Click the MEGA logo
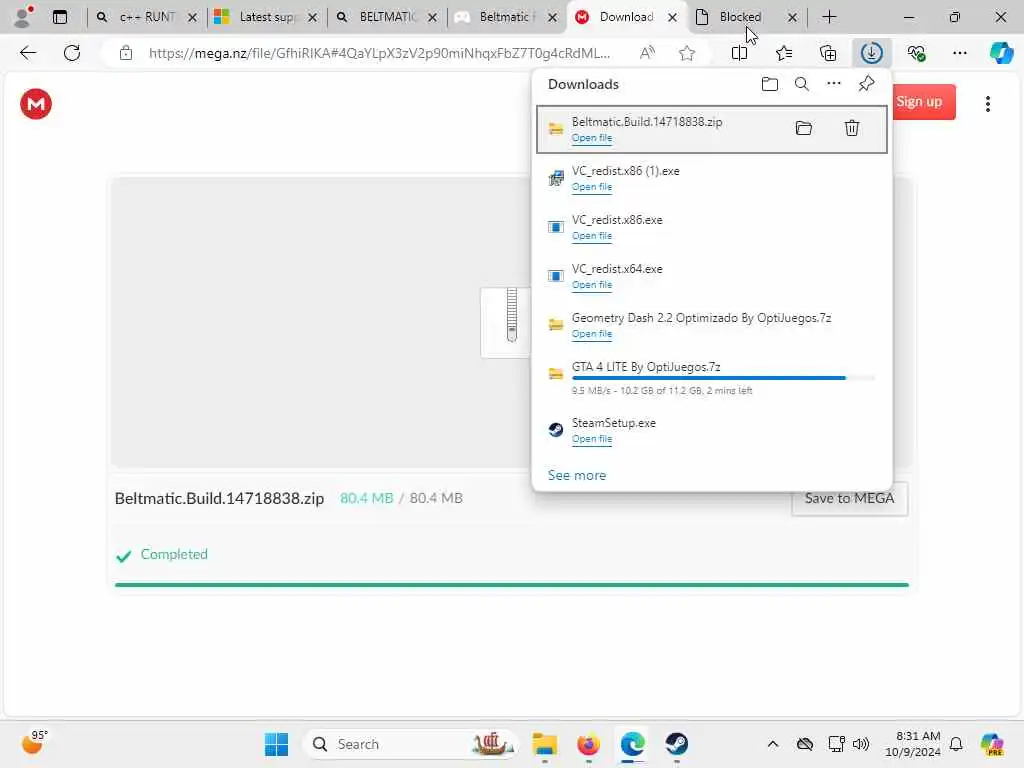The image size is (1024, 768). tap(36, 104)
